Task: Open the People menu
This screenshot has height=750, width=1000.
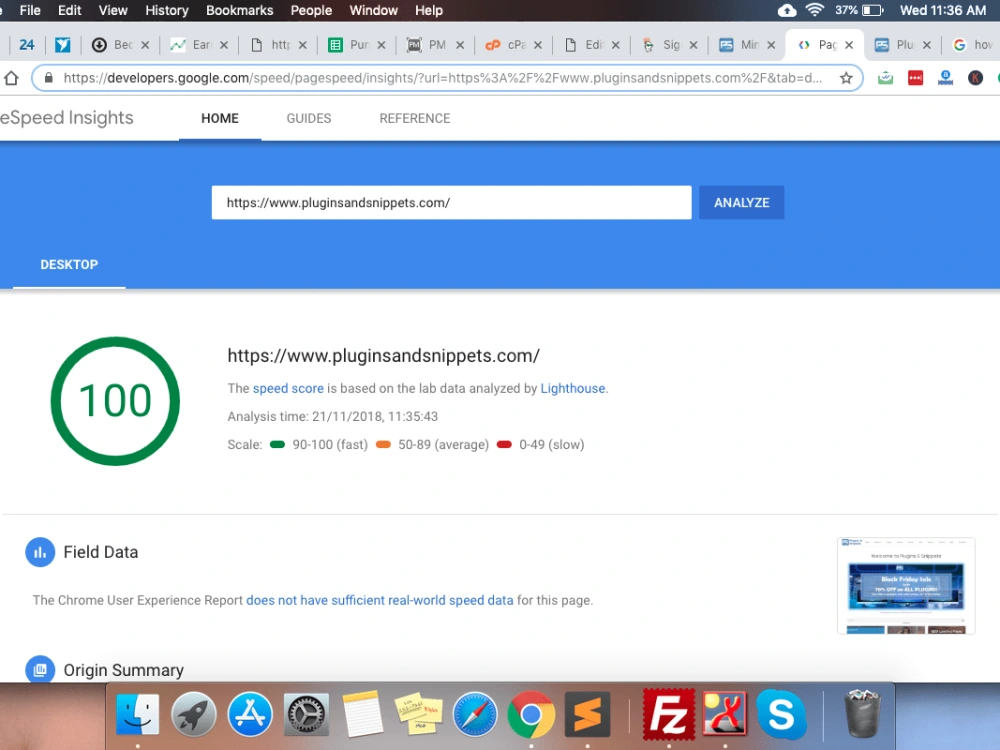Action: (x=311, y=10)
